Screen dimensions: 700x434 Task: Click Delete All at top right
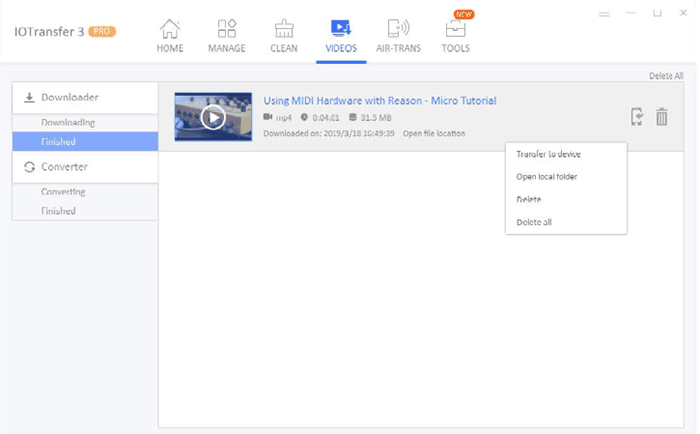click(x=666, y=75)
